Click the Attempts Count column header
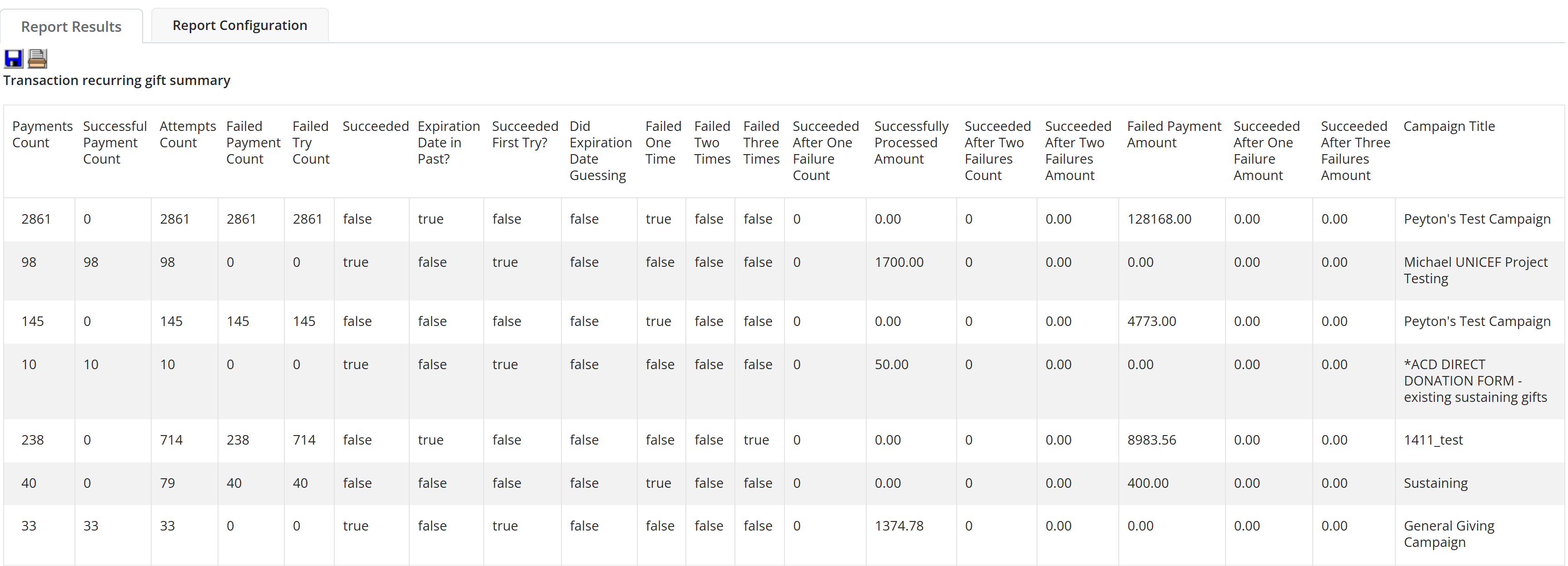1568x566 pixels. point(188,134)
